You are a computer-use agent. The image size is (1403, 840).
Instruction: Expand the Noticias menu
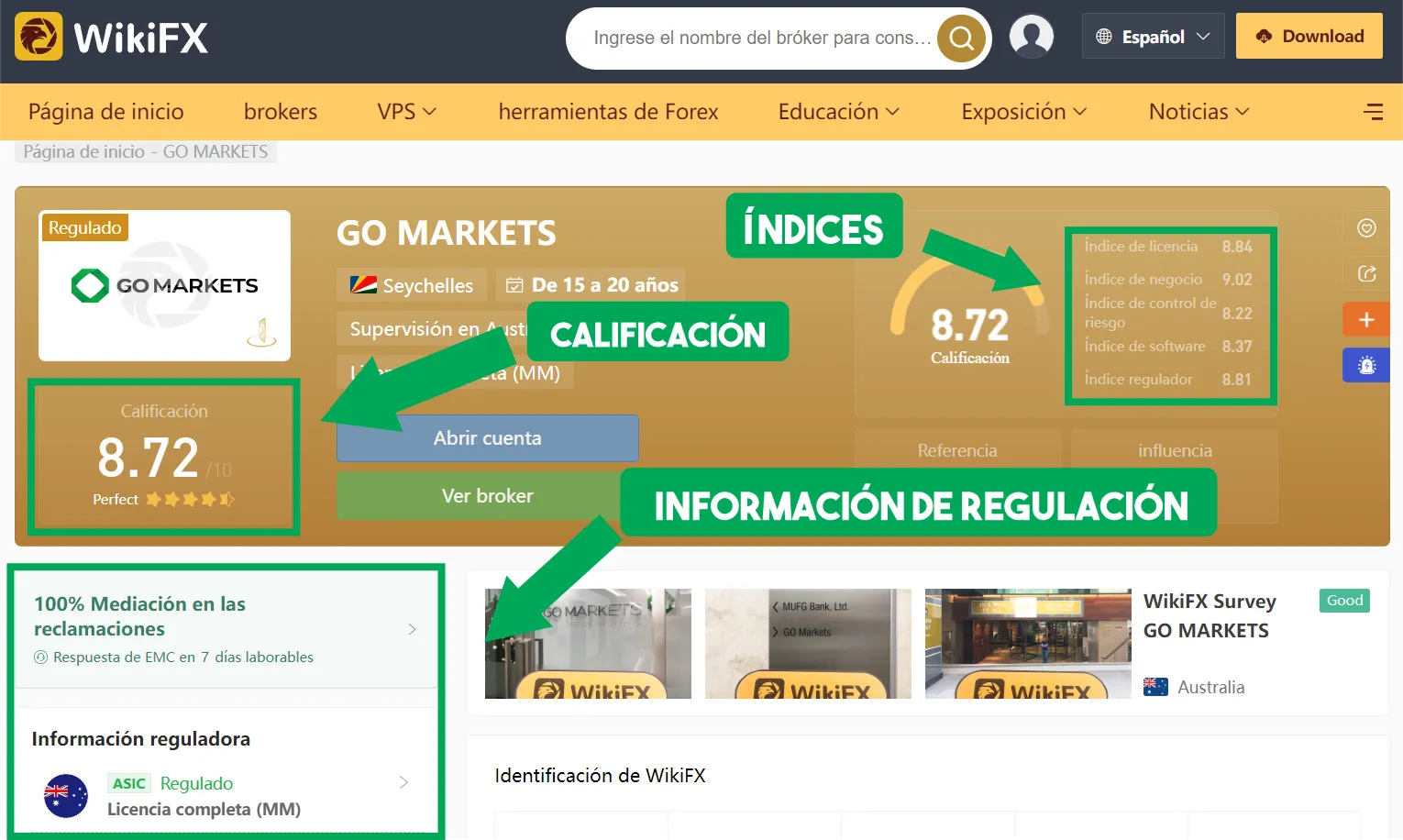click(x=1199, y=112)
